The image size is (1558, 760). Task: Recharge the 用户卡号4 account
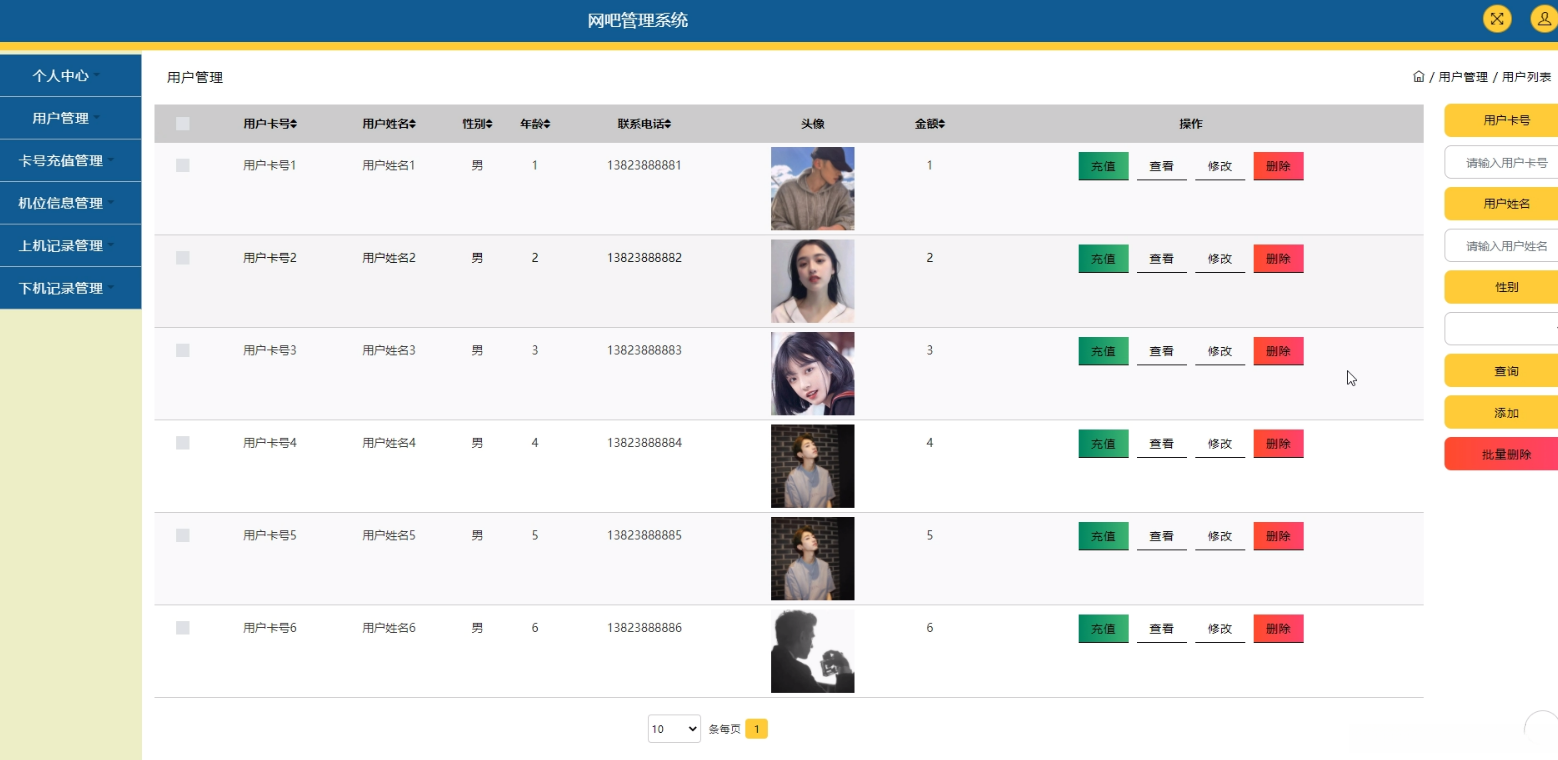pos(1103,444)
